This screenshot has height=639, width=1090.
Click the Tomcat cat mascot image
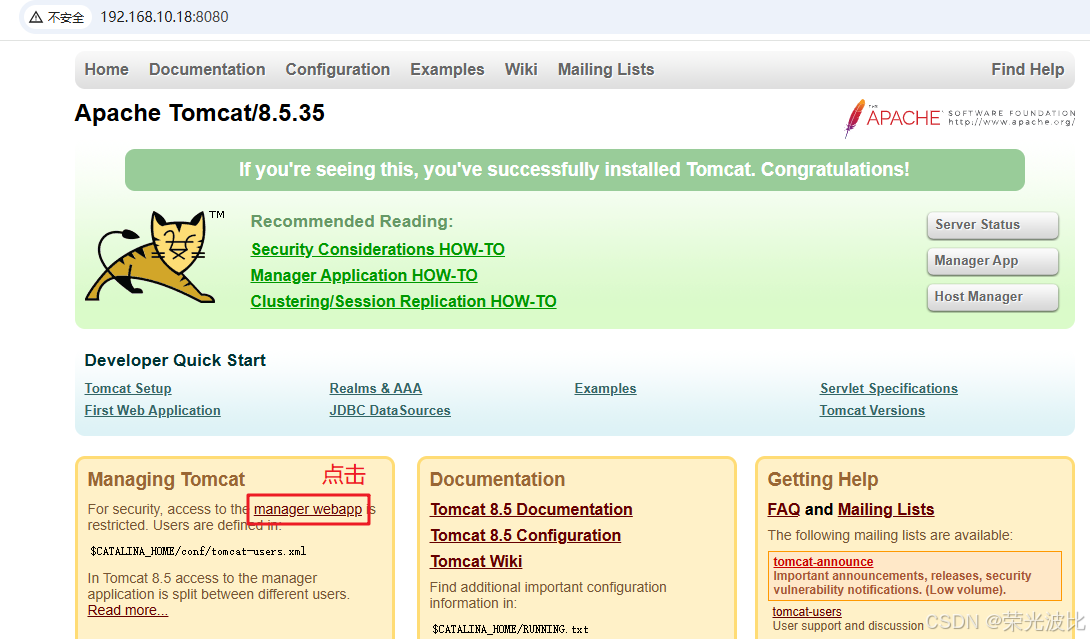(x=150, y=256)
